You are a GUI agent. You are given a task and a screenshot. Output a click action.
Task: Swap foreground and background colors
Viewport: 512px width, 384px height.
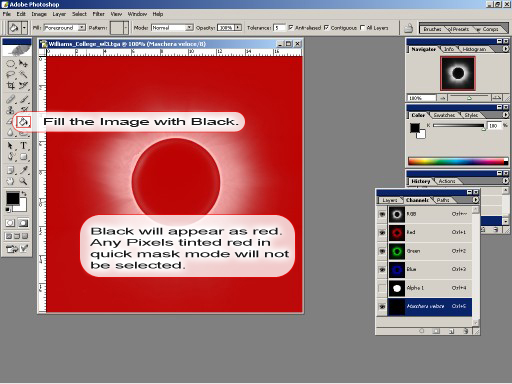click(x=24, y=193)
